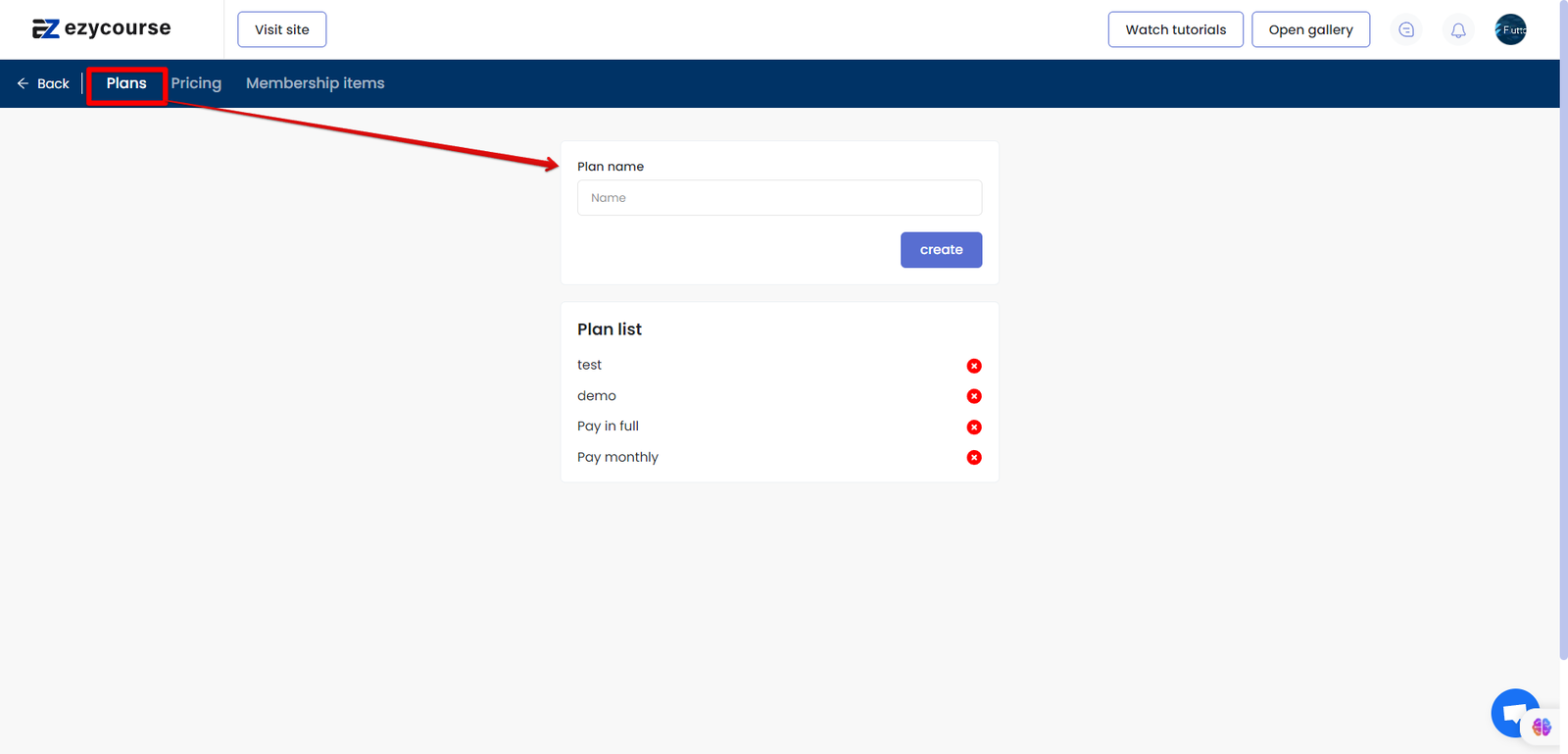The image size is (1568, 754).
Task: Delete the 'Pay in full' plan
Action: point(974,427)
